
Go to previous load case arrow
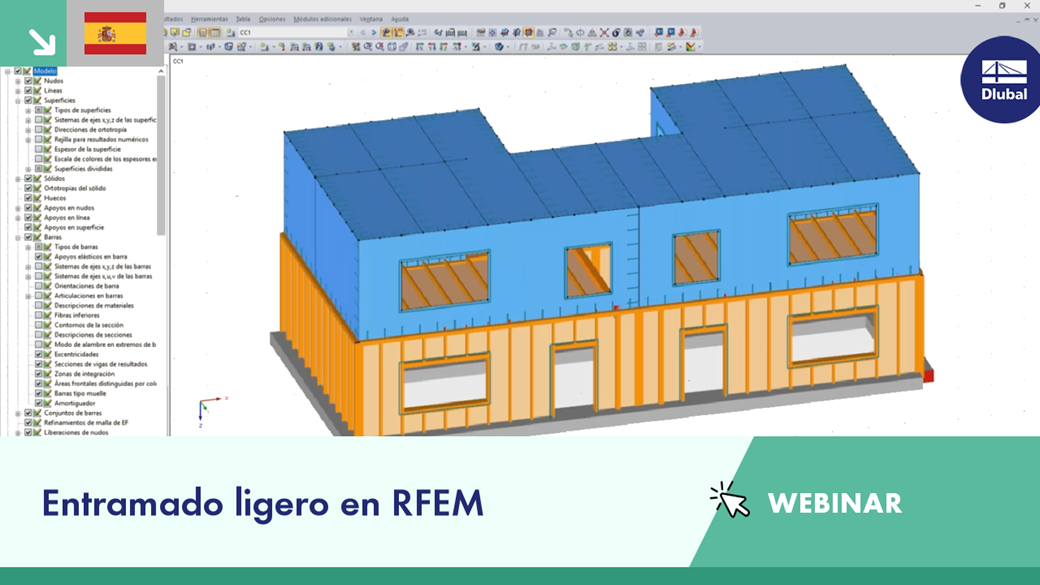coord(363,32)
